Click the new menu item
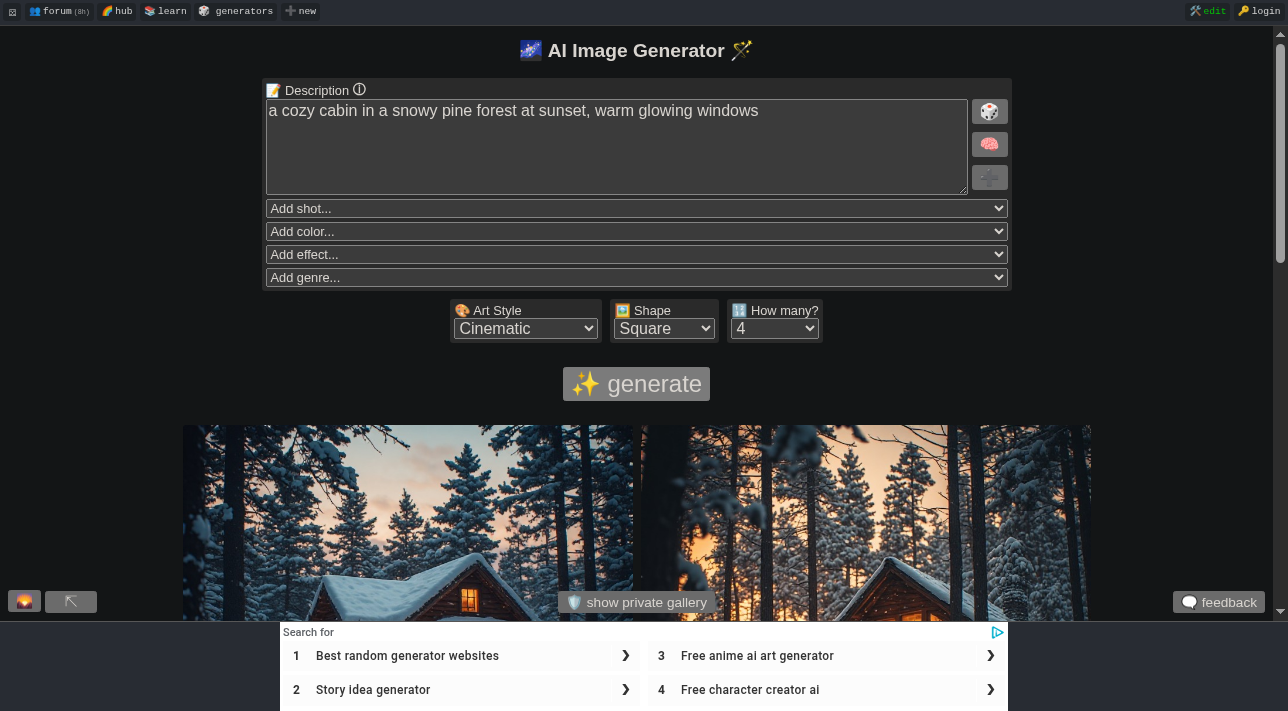The width and height of the screenshot is (1288, 711). click(300, 11)
